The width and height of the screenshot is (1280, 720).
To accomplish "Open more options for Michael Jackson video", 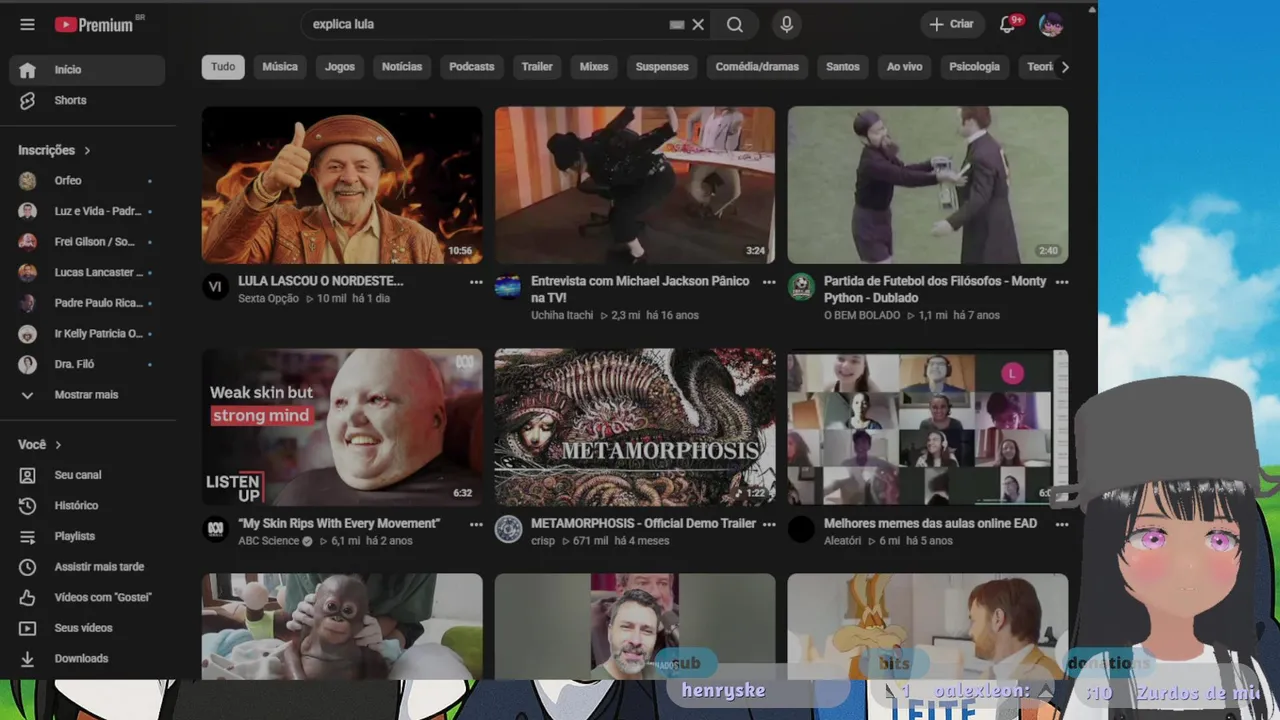I will pyautogui.click(x=769, y=282).
